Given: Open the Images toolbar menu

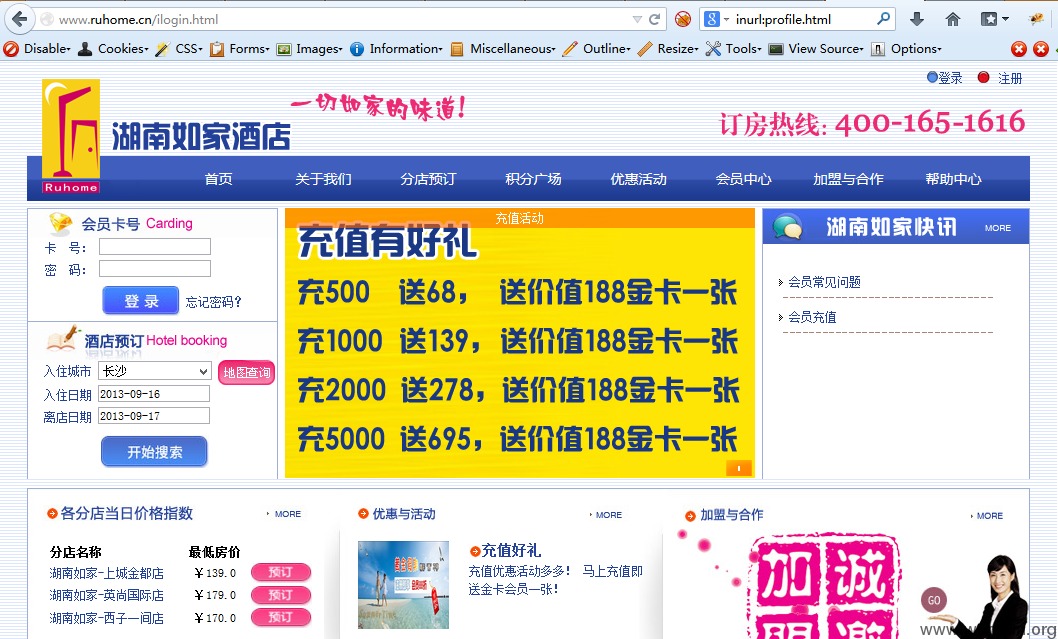Looking at the screenshot, I should tap(309, 49).
